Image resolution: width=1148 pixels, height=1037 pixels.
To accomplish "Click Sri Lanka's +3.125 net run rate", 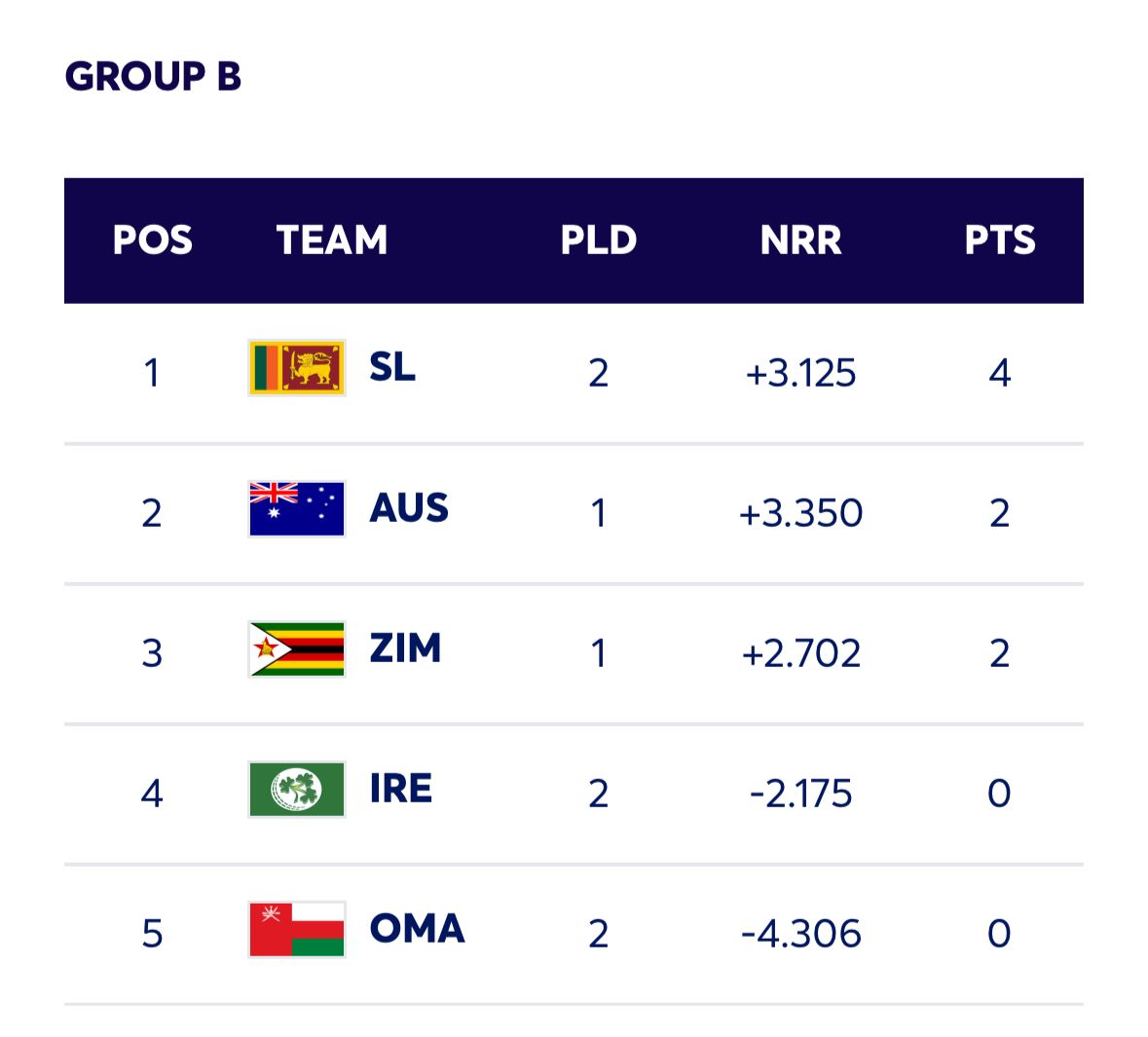I will coord(800,373).
